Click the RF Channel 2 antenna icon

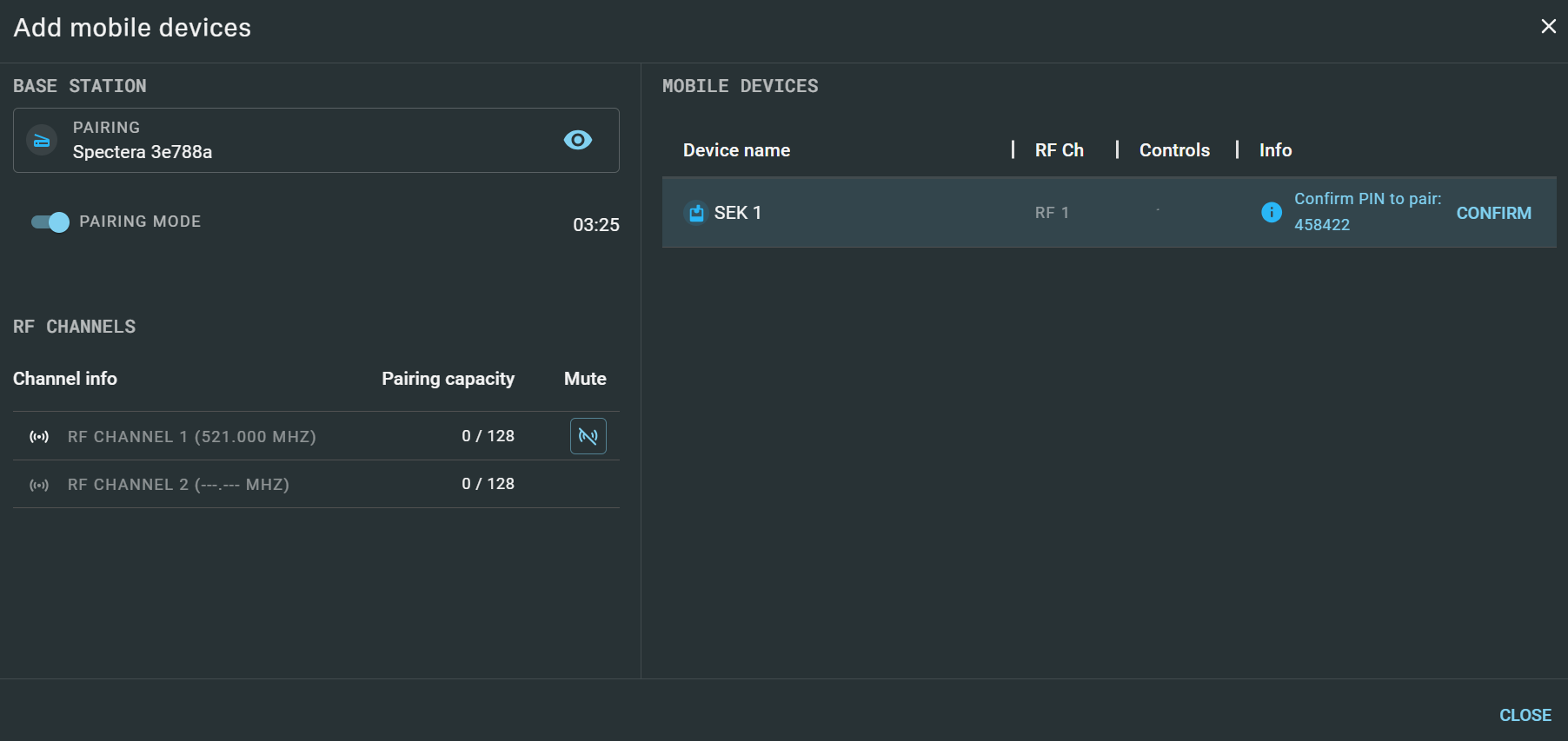coord(39,485)
